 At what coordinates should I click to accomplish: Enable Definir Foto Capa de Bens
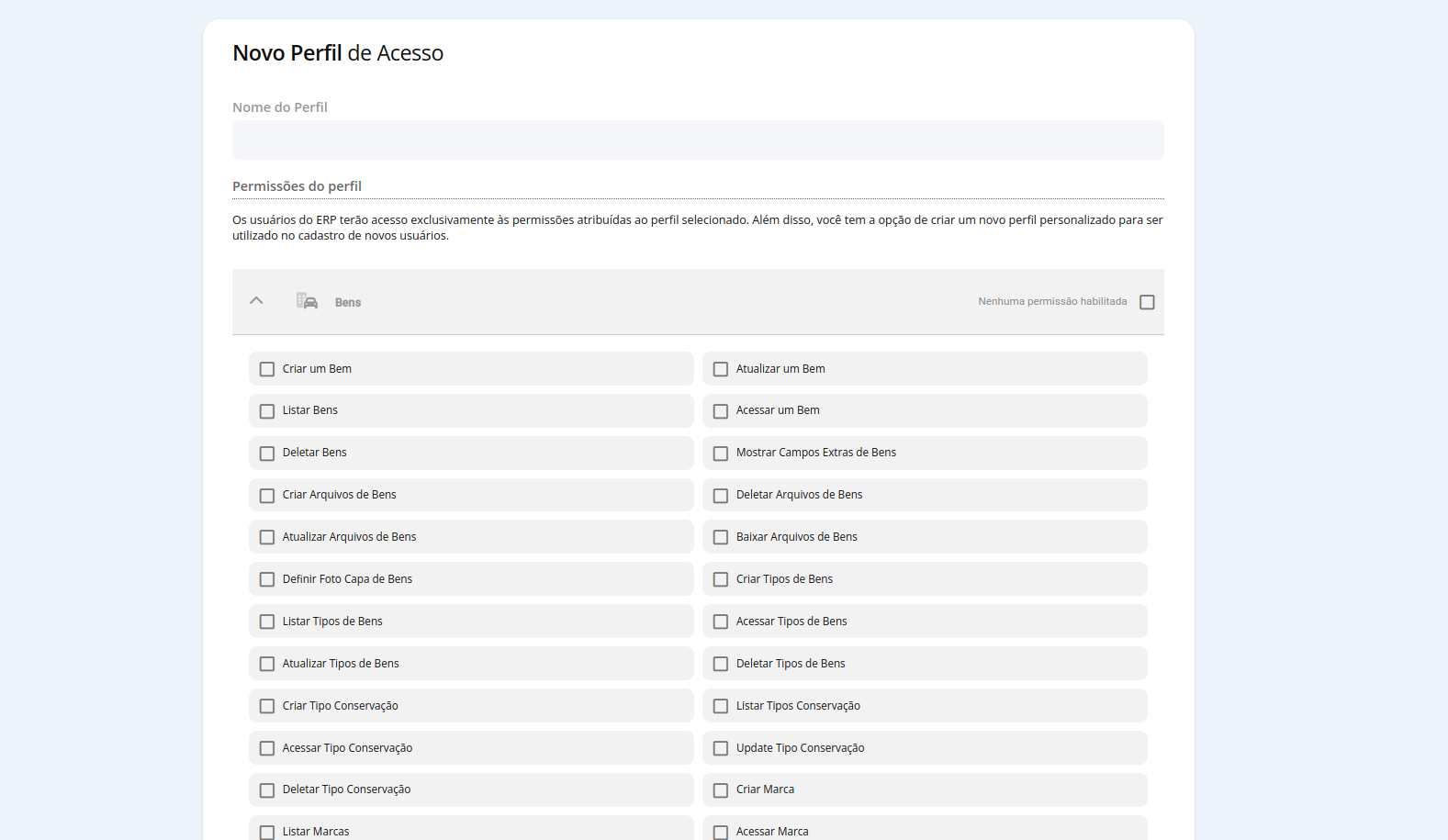click(x=267, y=580)
